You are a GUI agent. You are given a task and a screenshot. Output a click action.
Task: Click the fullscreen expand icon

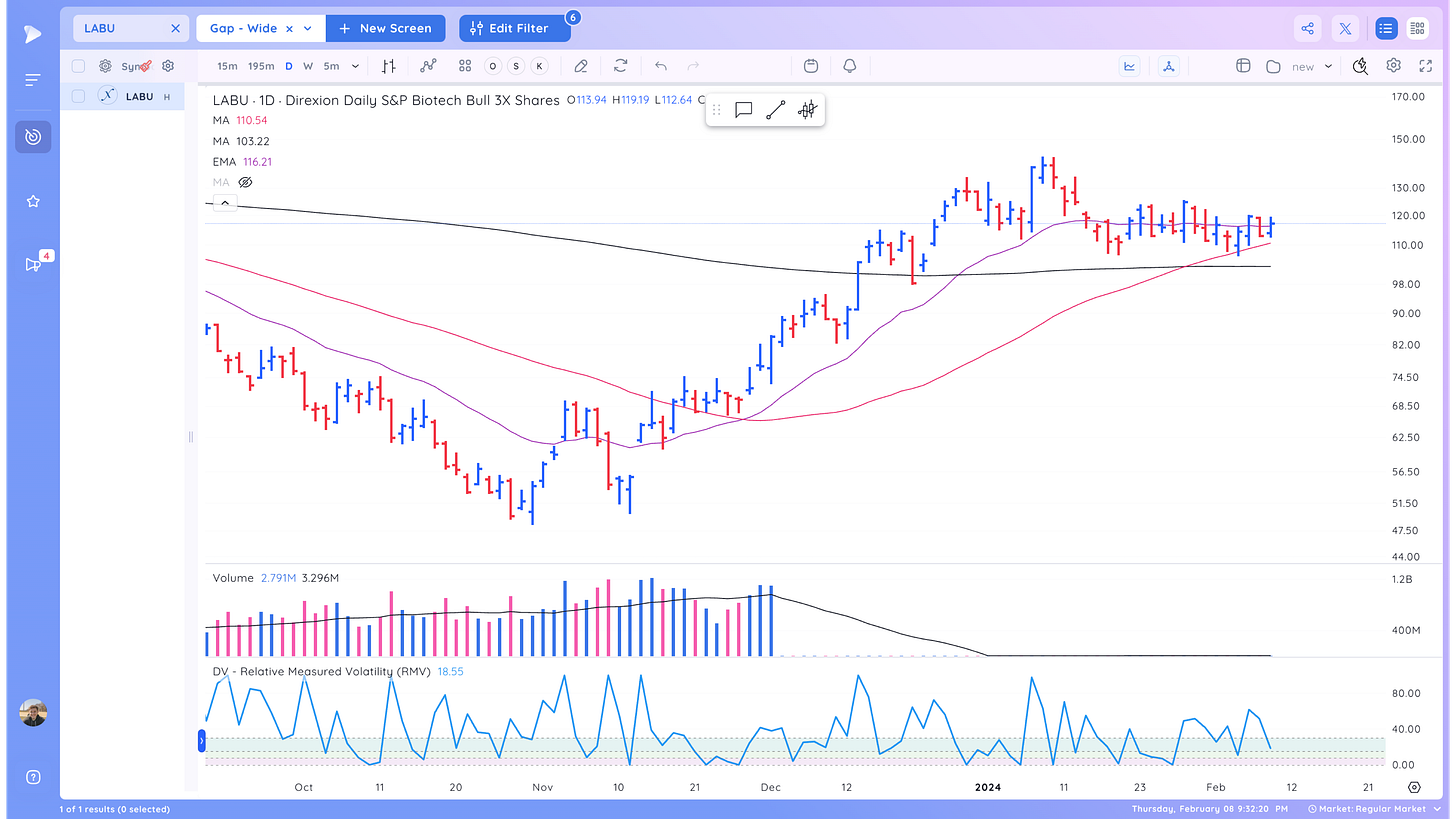point(1426,66)
